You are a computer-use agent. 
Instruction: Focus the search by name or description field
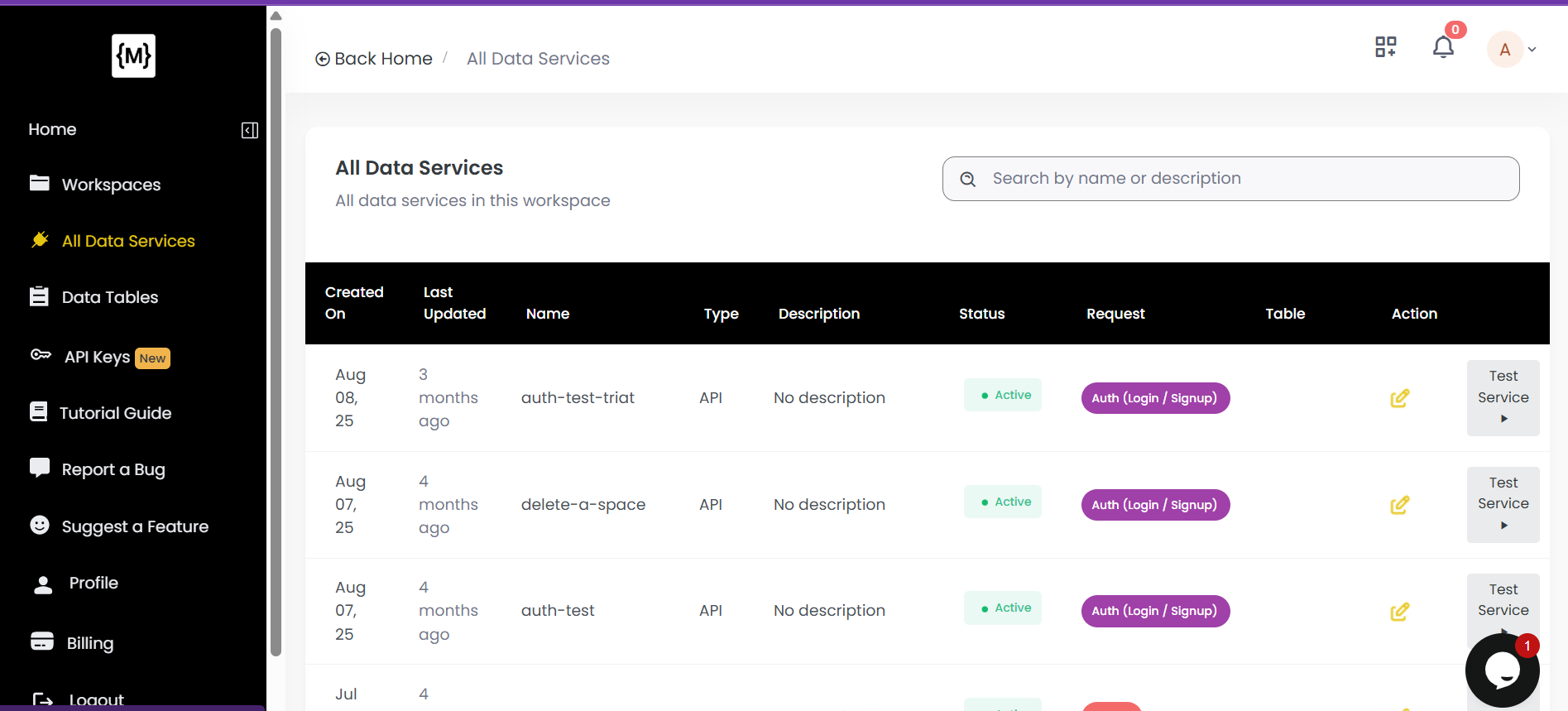point(1230,179)
